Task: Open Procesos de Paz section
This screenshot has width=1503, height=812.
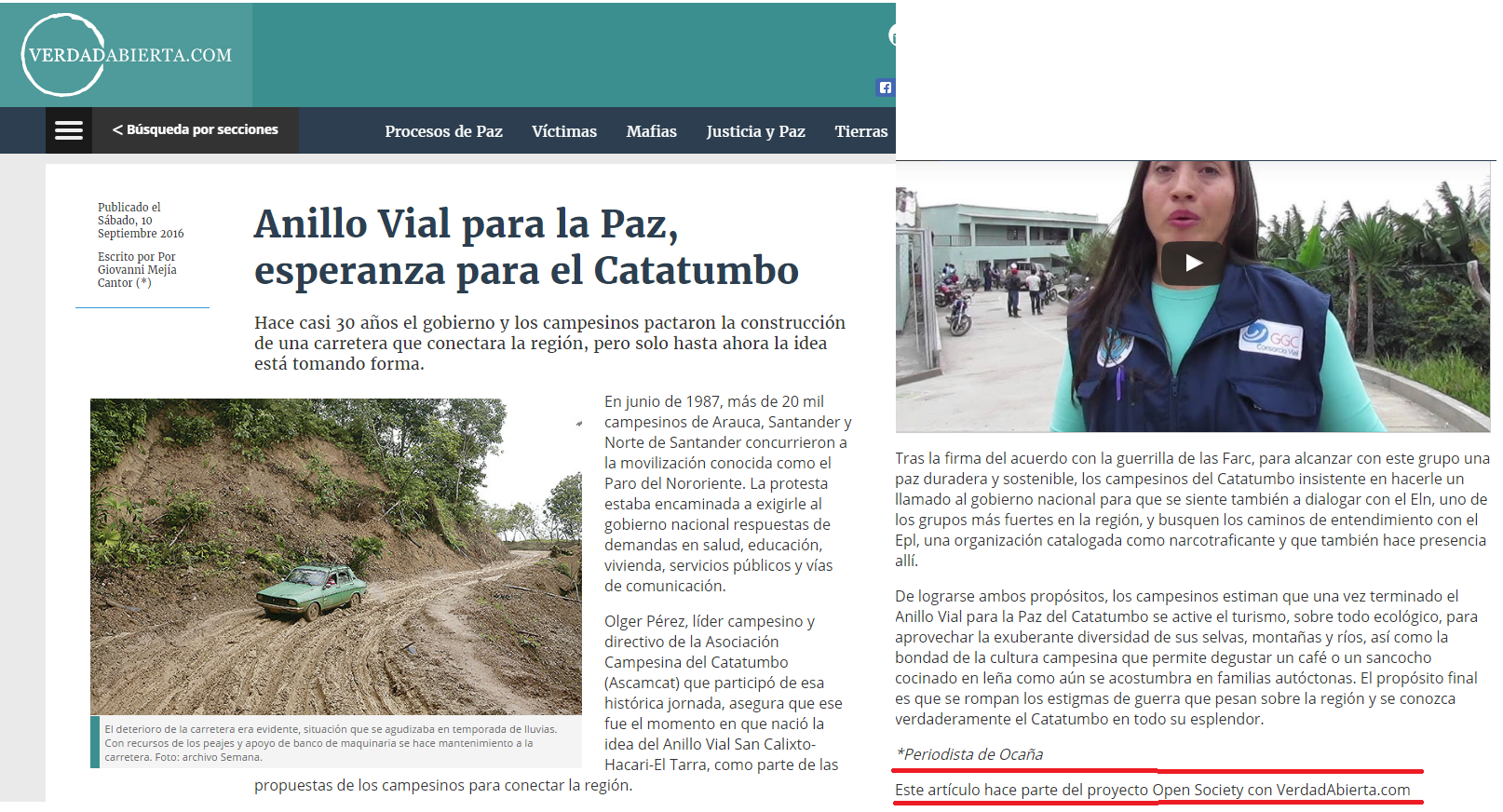Action: coord(443,131)
